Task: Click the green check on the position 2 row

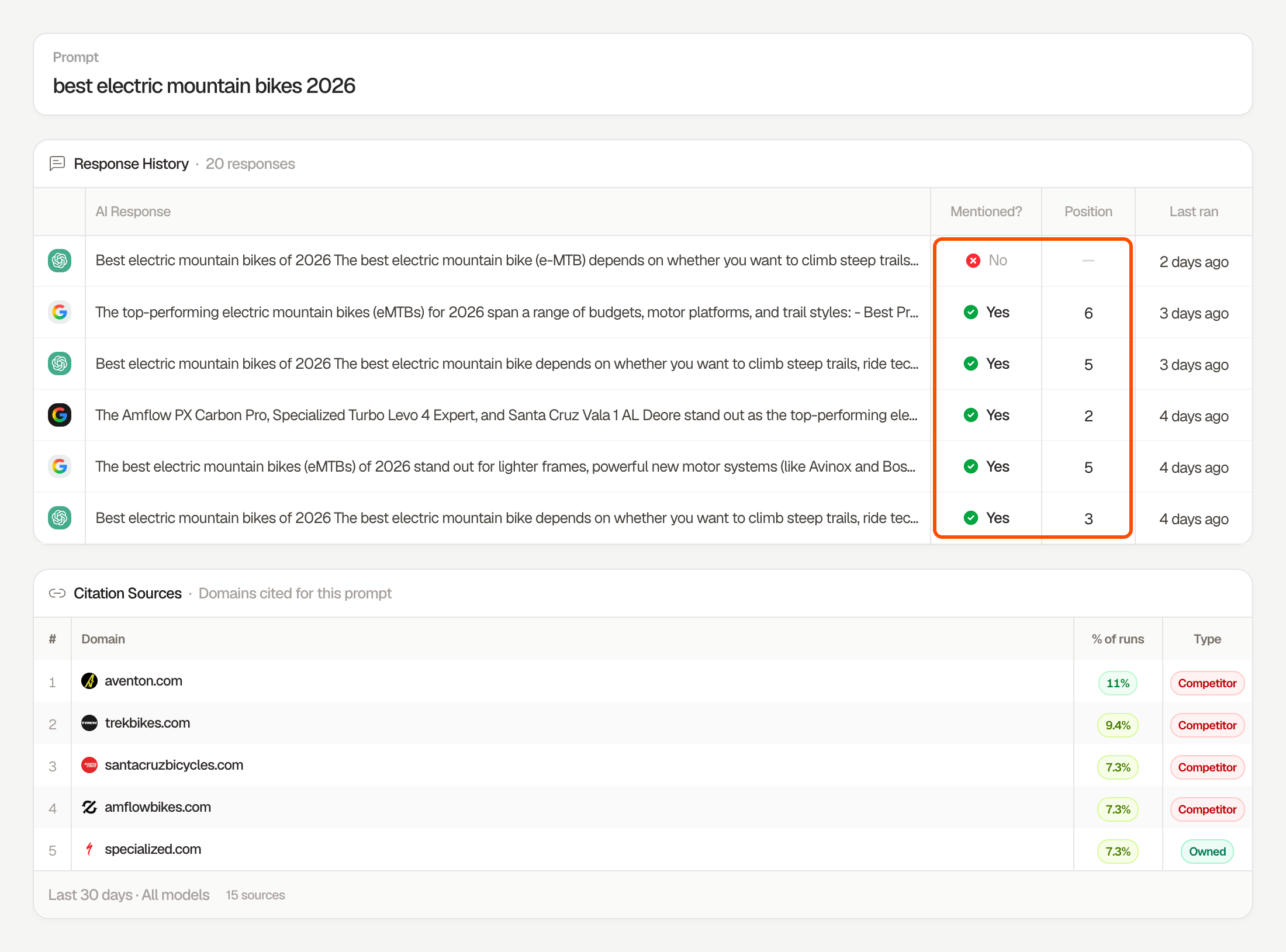Action: click(971, 415)
